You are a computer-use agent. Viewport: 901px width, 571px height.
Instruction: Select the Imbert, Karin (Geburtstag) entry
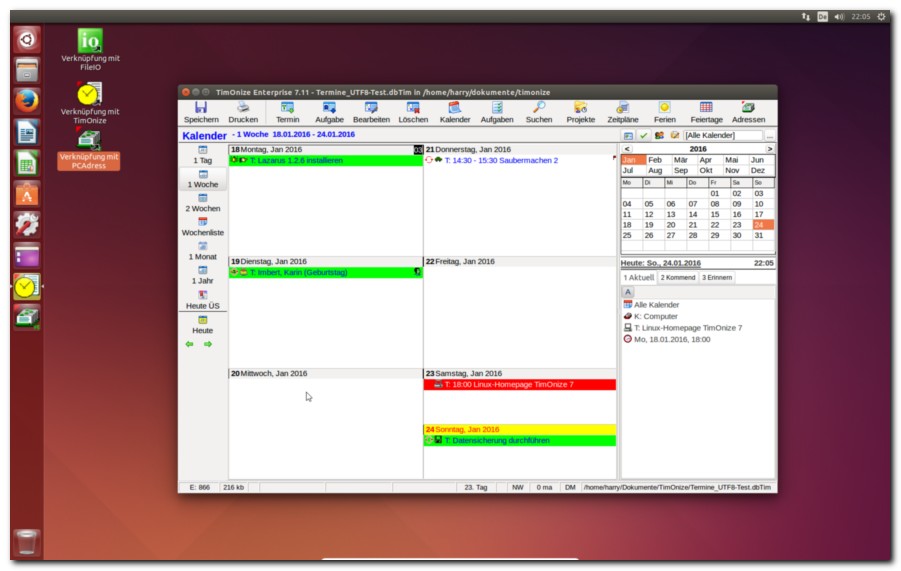click(325, 272)
